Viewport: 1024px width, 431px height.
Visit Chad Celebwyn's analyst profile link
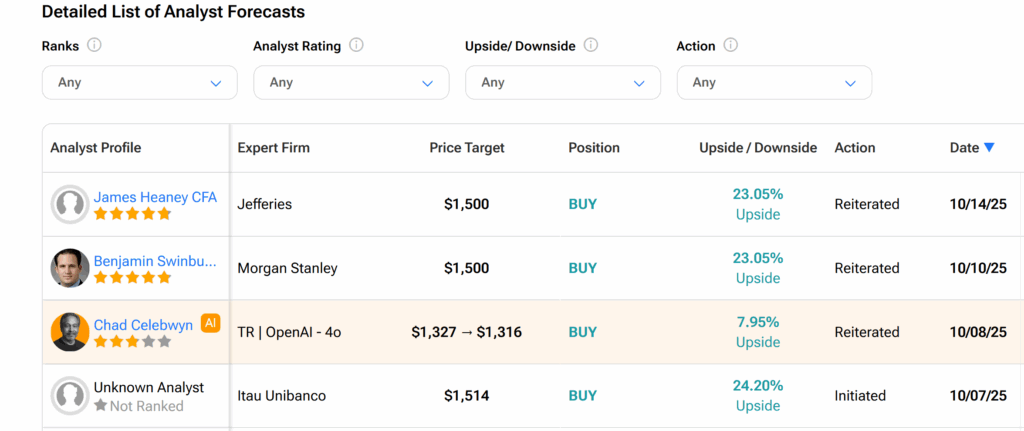click(143, 325)
